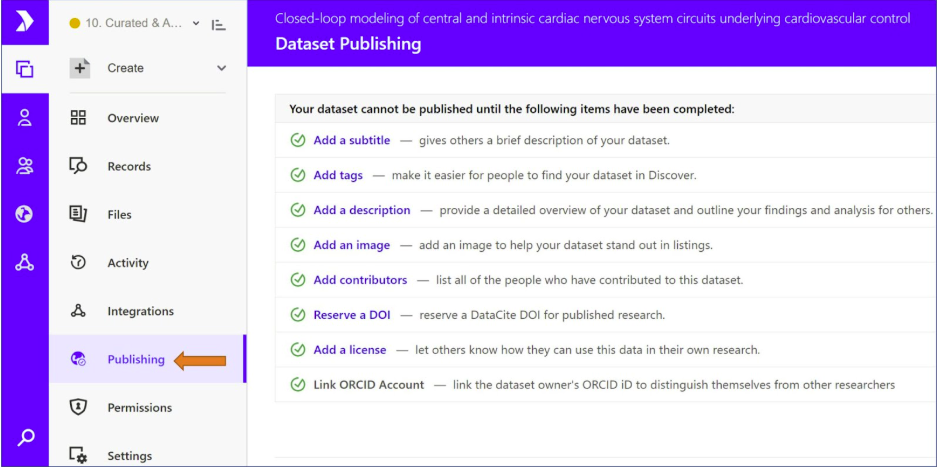Viewport: 939px width, 468px height.
Task: Click 'reserve a DataCite DOI for published research' text
Action: (542, 315)
